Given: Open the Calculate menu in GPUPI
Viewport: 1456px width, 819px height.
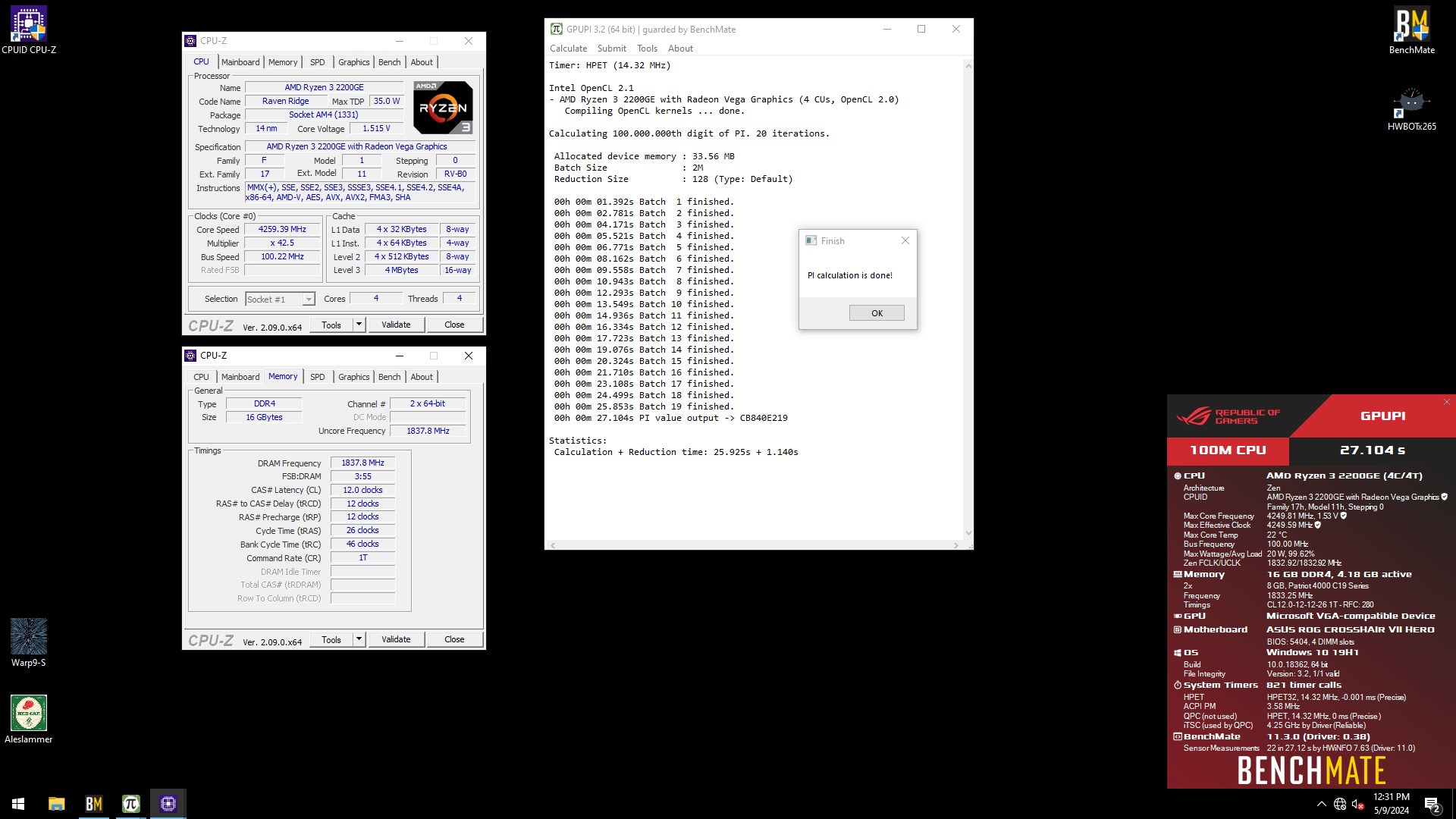Looking at the screenshot, I should click(x=568, y=49).
